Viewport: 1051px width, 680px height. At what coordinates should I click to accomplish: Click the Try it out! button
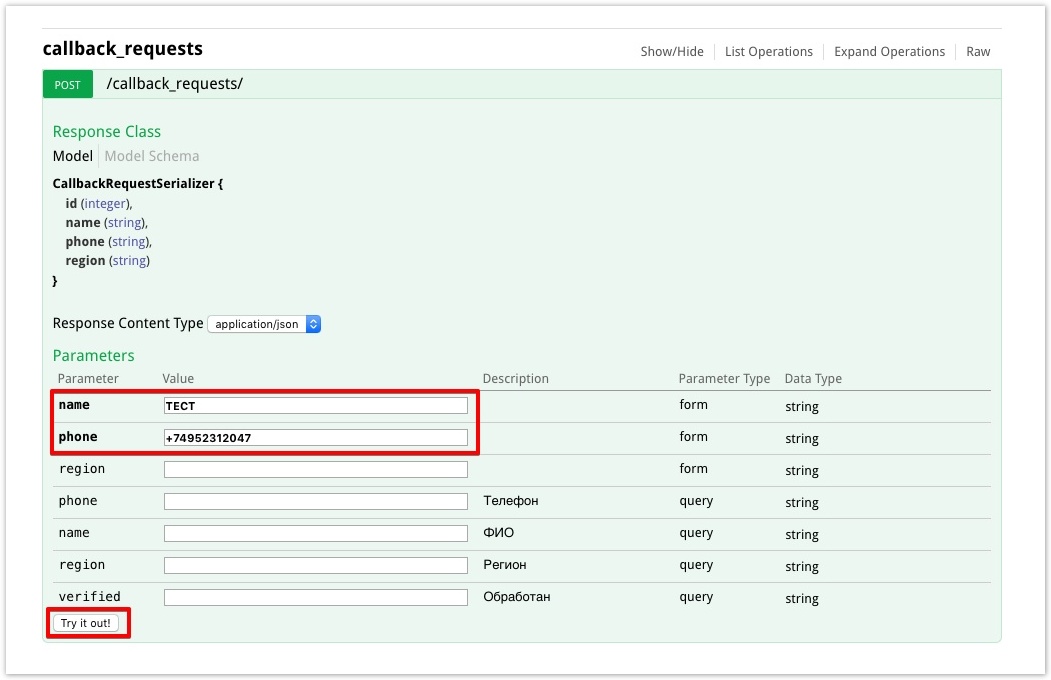[86, 623]
